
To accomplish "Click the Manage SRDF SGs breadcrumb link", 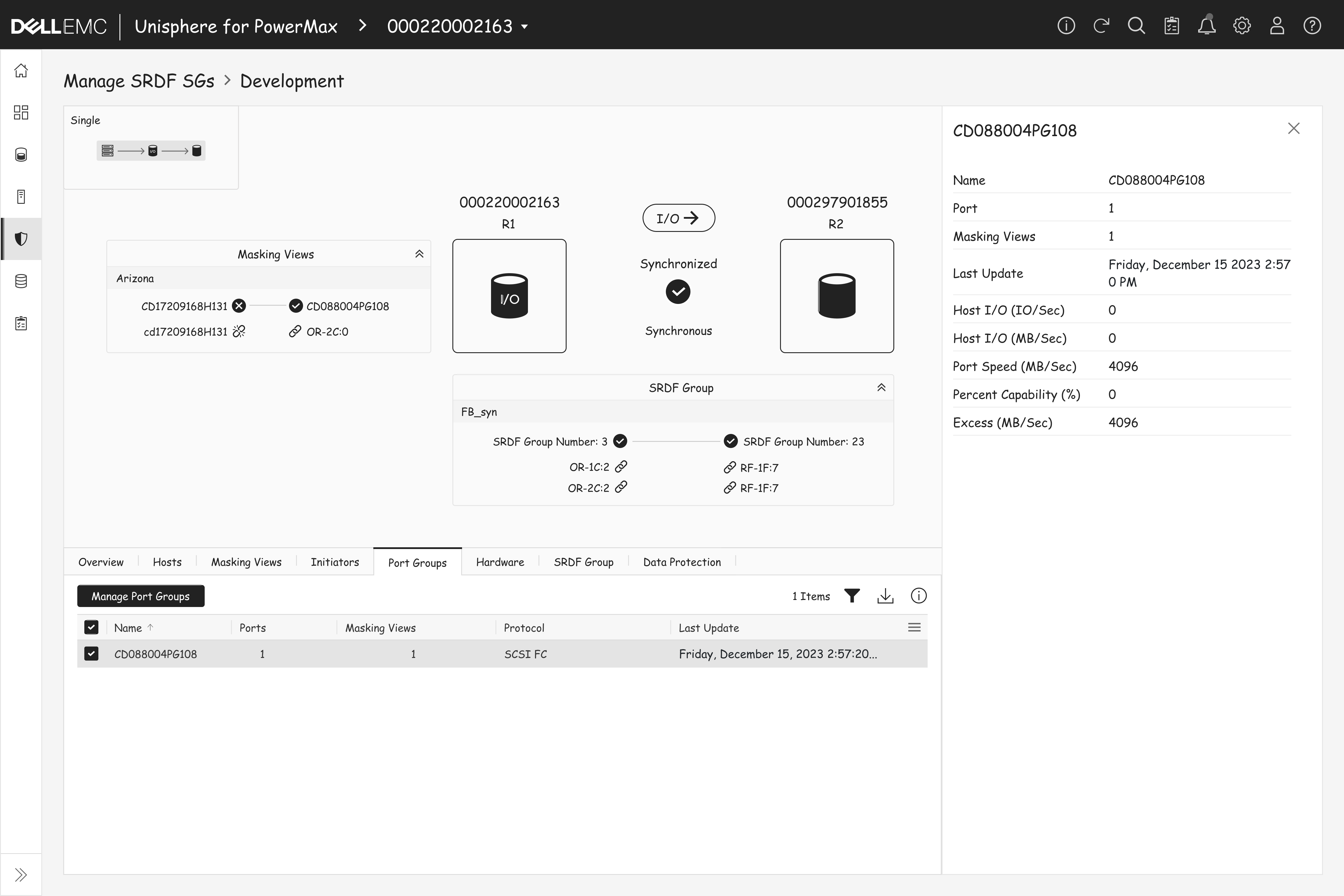I will point(139,81).
